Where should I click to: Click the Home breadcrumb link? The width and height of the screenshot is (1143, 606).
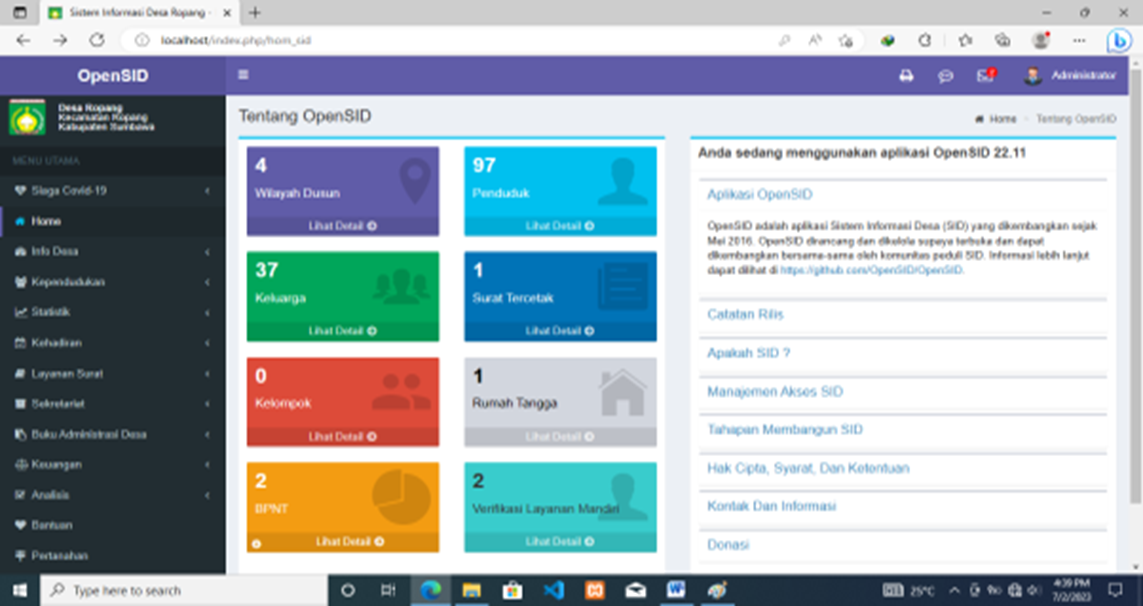(1001, 119)
